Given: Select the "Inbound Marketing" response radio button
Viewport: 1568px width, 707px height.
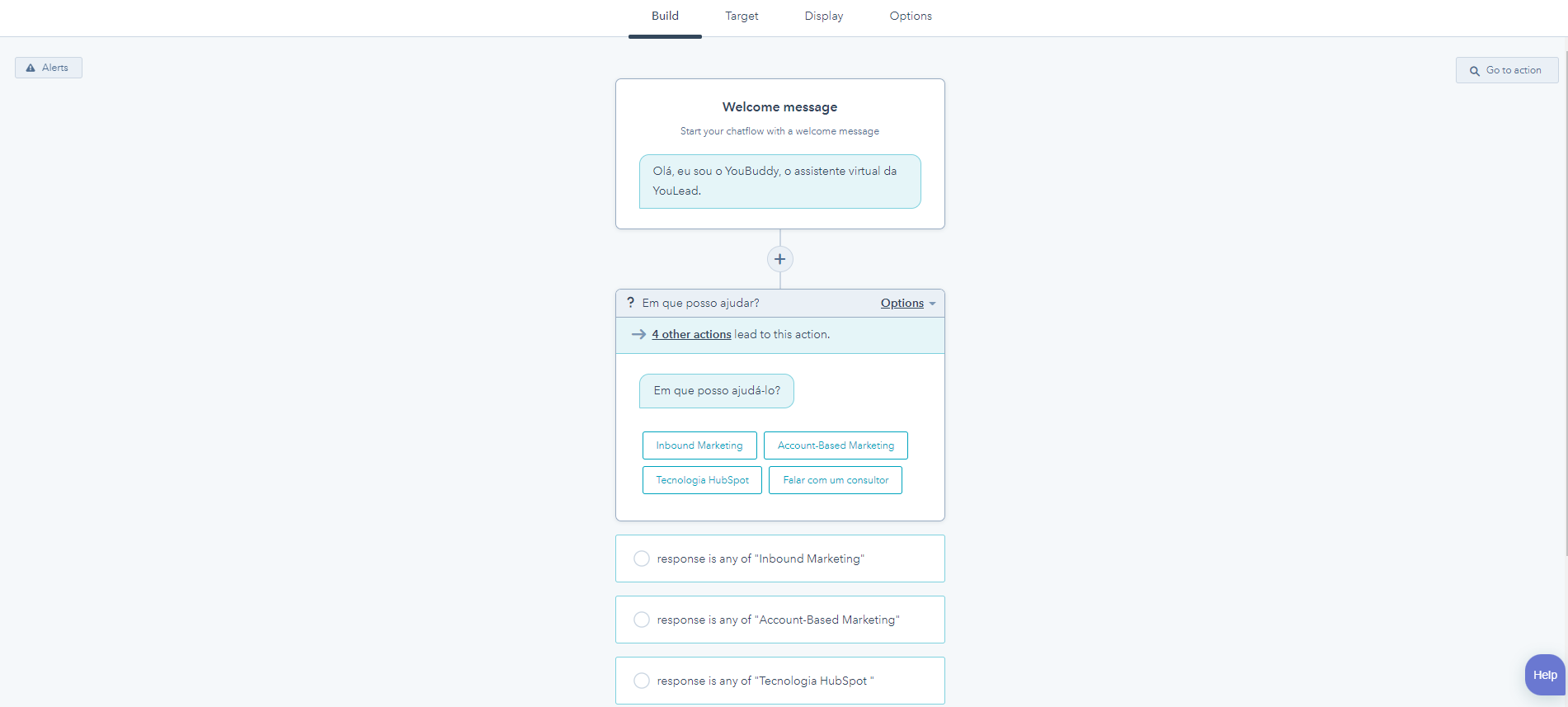Looking at the screenshot, I should [642, 559].
